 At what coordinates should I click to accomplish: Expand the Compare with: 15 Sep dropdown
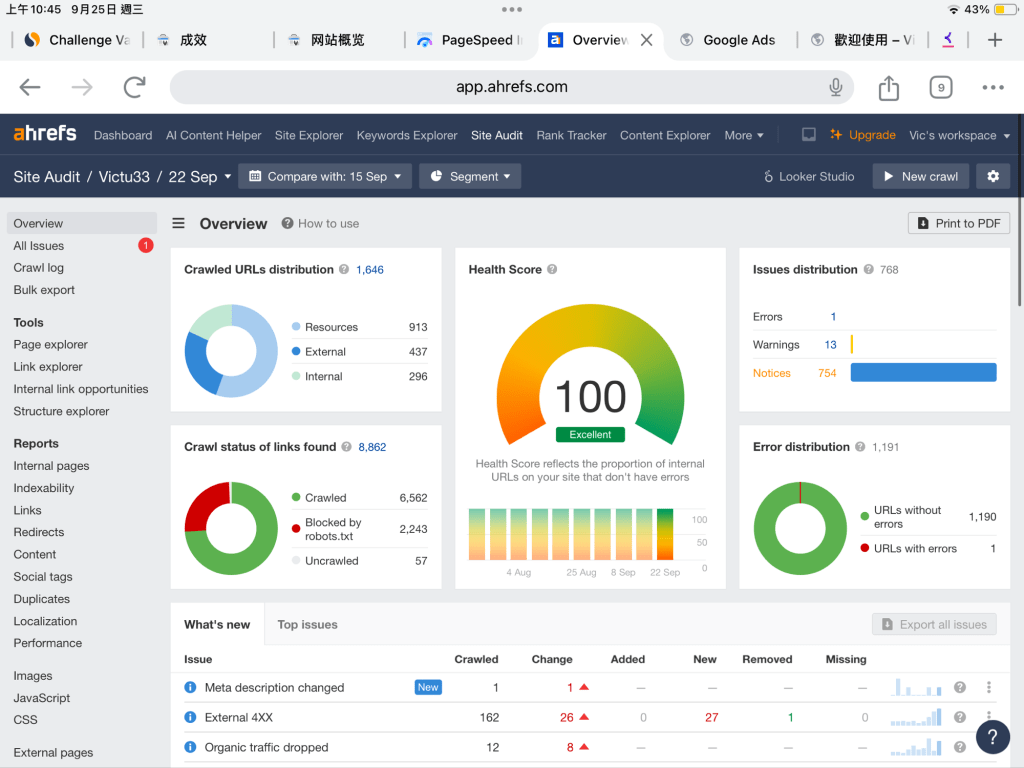click(325, 176)
